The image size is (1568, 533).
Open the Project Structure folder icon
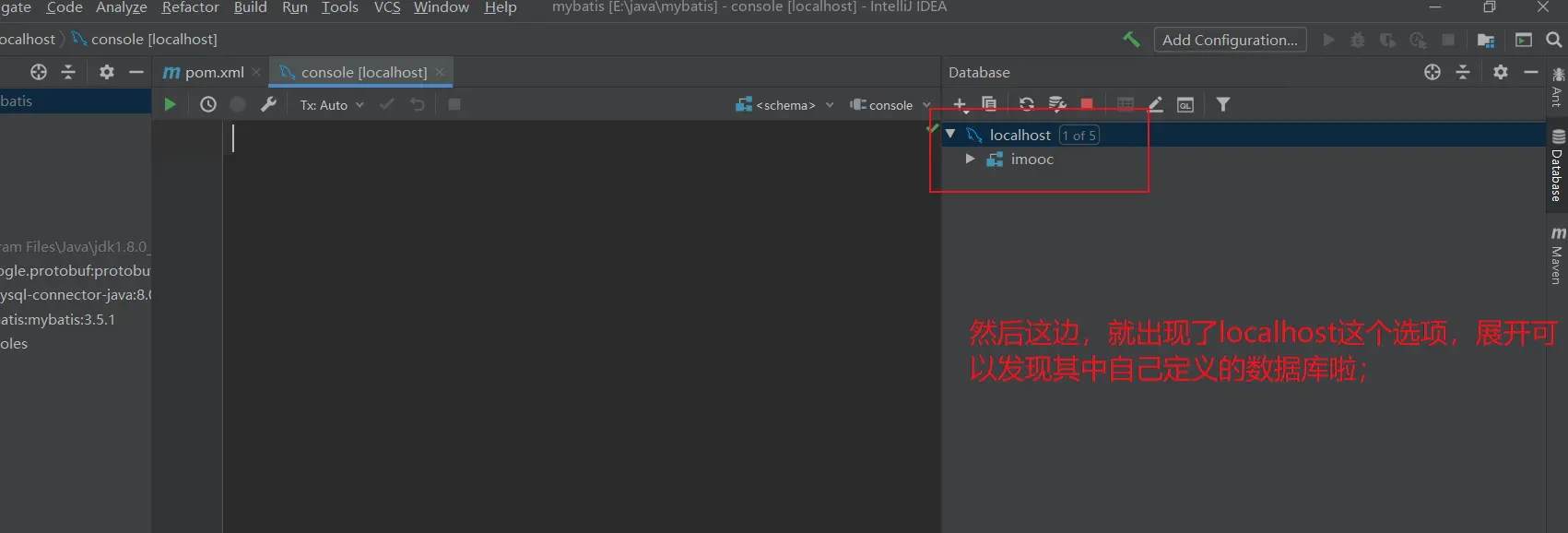click(1485, 40)
